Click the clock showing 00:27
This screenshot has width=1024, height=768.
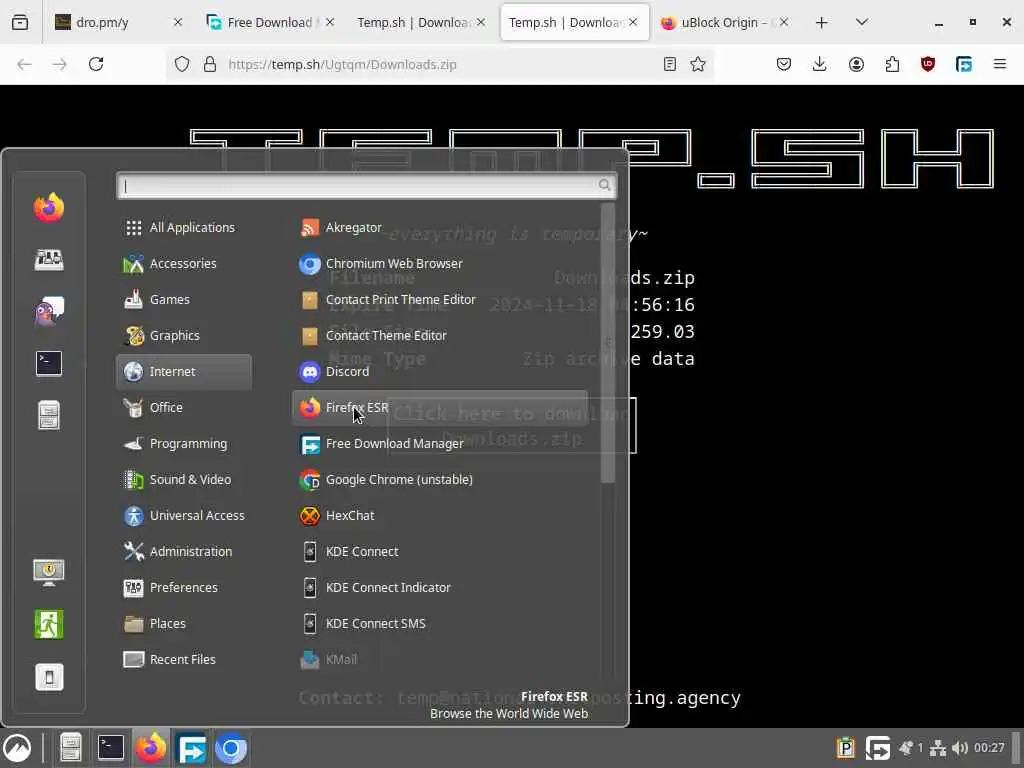click(989, 748)
